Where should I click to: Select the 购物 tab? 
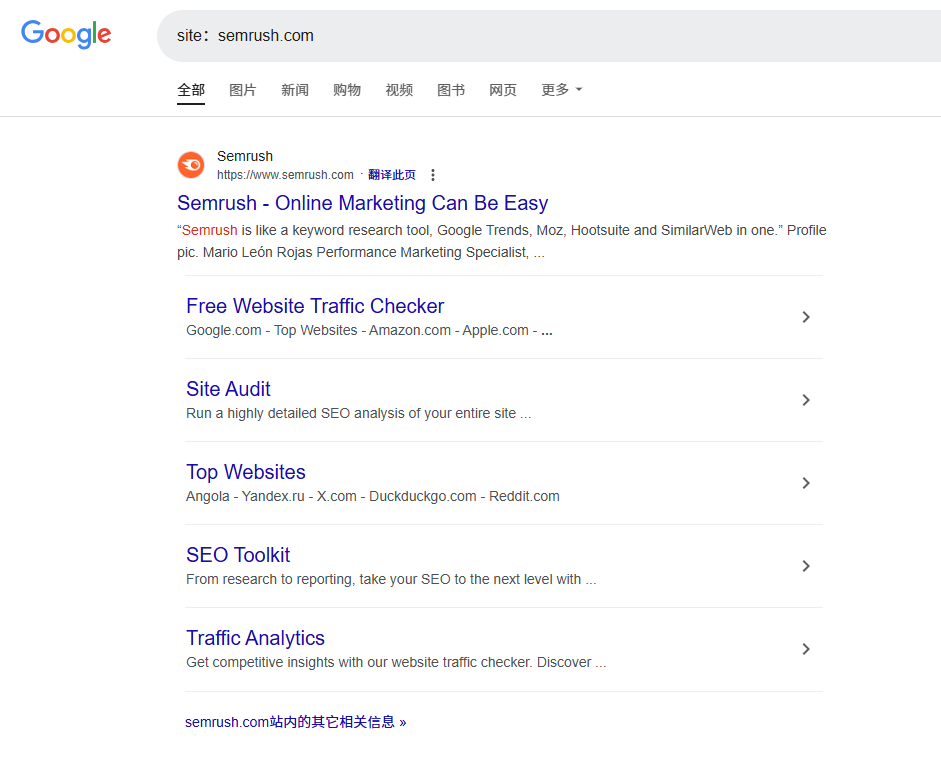[x=347, y=90]
